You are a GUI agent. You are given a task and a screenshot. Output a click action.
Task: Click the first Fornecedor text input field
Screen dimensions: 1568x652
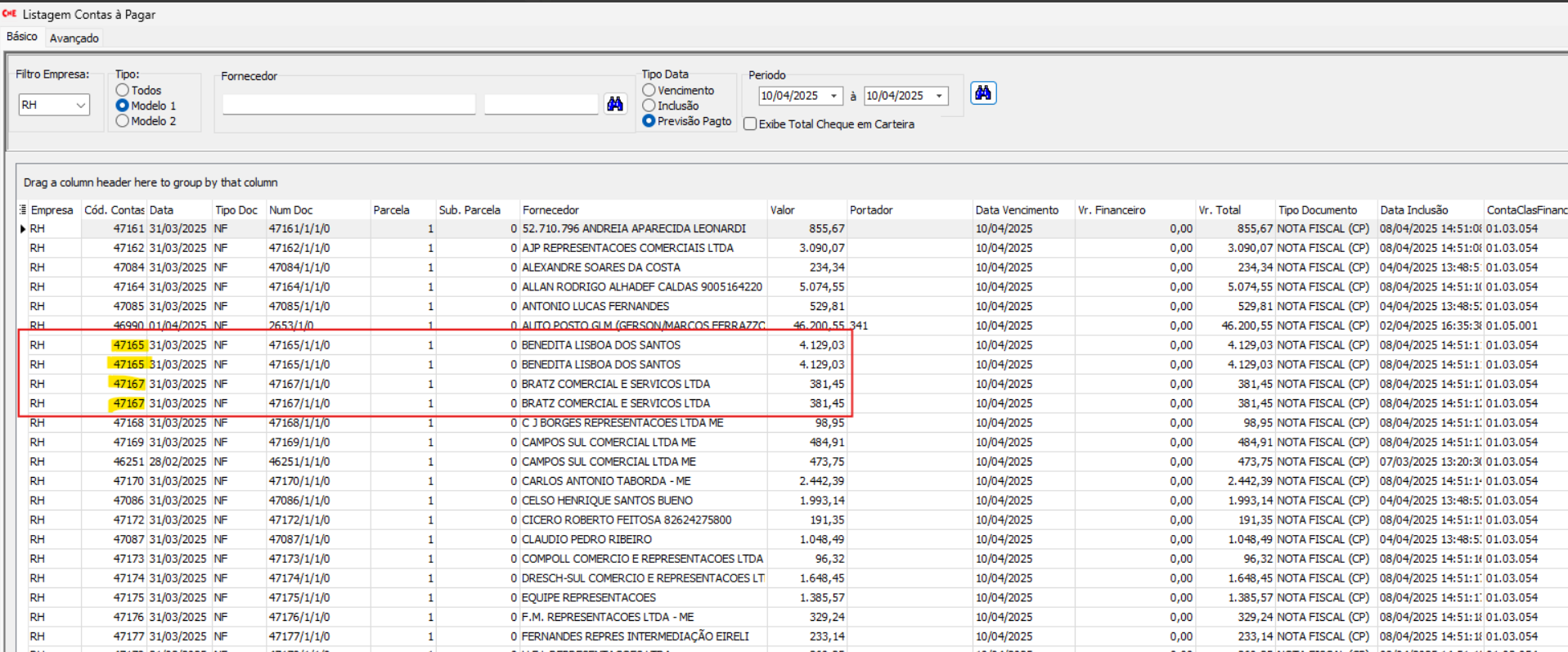tap(348, 105)
